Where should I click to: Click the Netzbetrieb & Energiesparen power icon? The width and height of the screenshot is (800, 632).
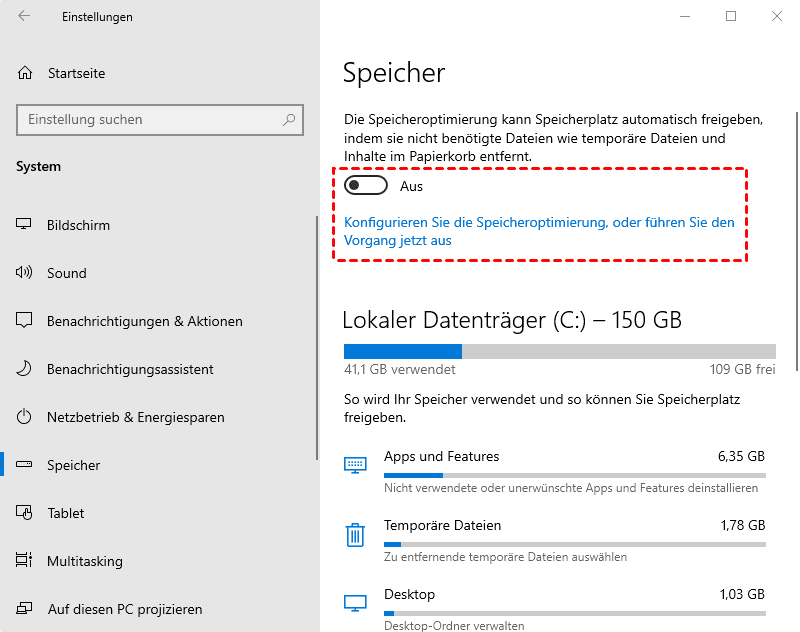[x=25, y=417]
